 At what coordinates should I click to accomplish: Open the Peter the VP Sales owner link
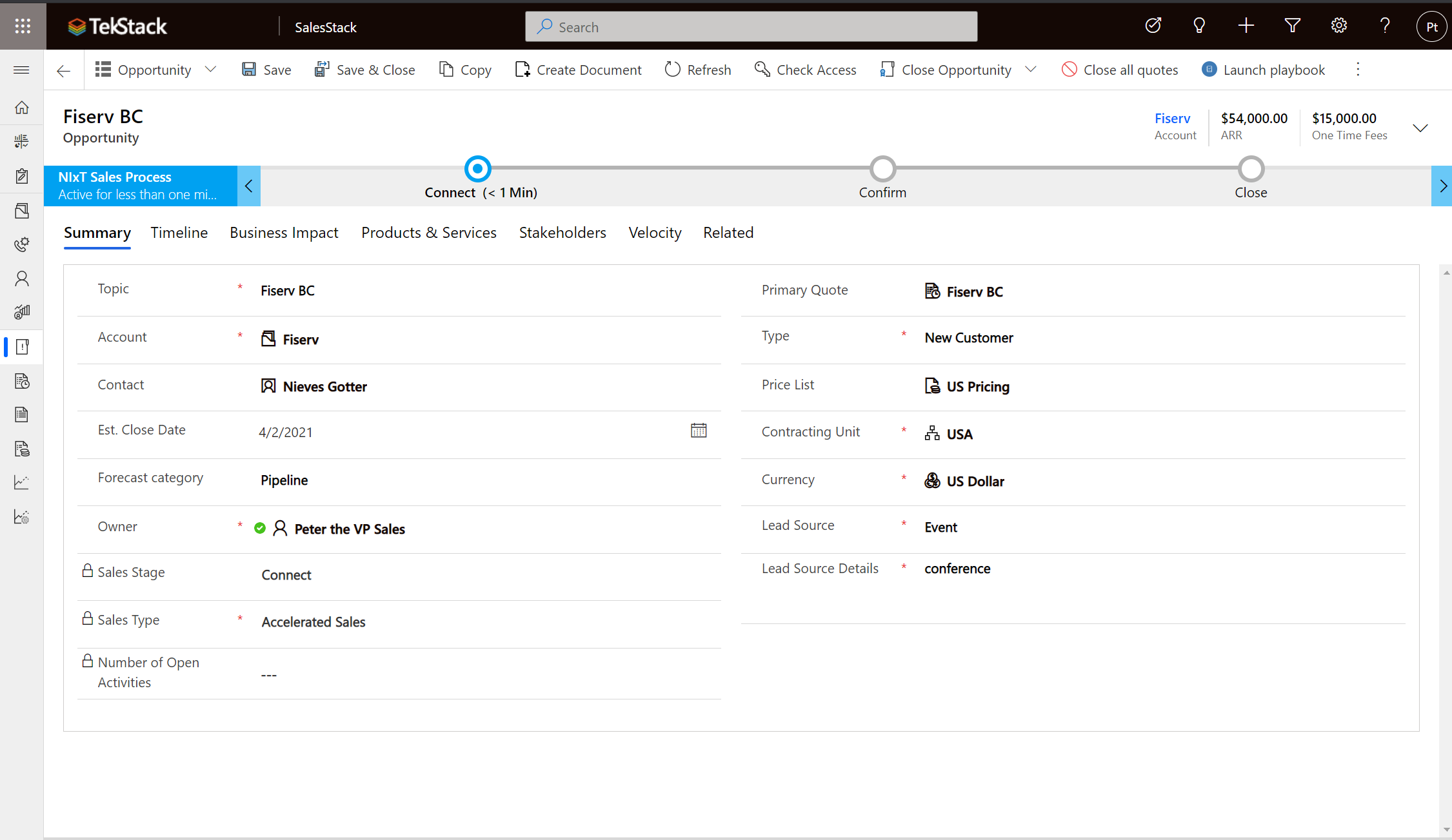tap(350, 529)
